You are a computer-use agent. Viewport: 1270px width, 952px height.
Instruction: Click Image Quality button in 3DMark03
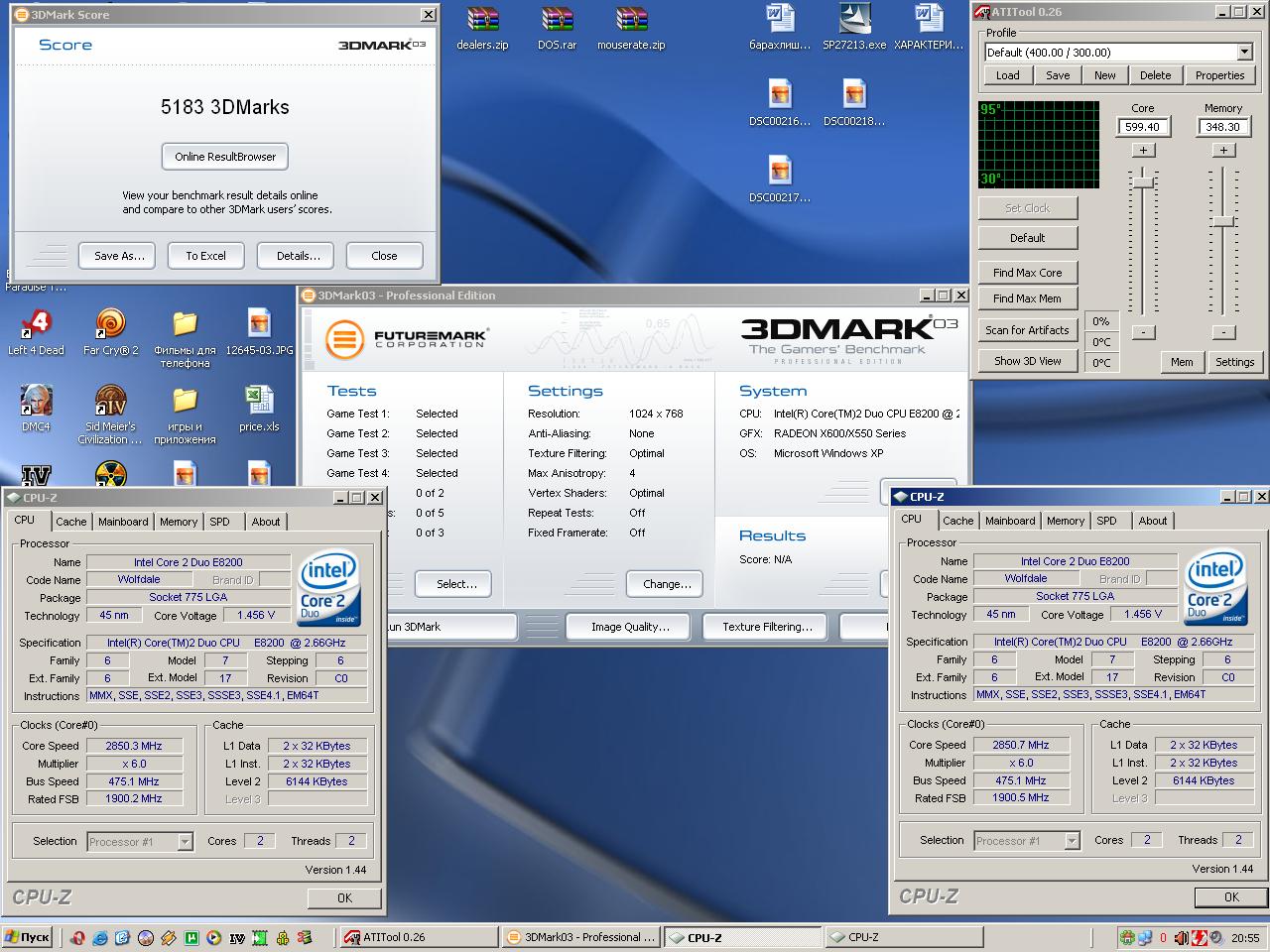tap(630, 627)
